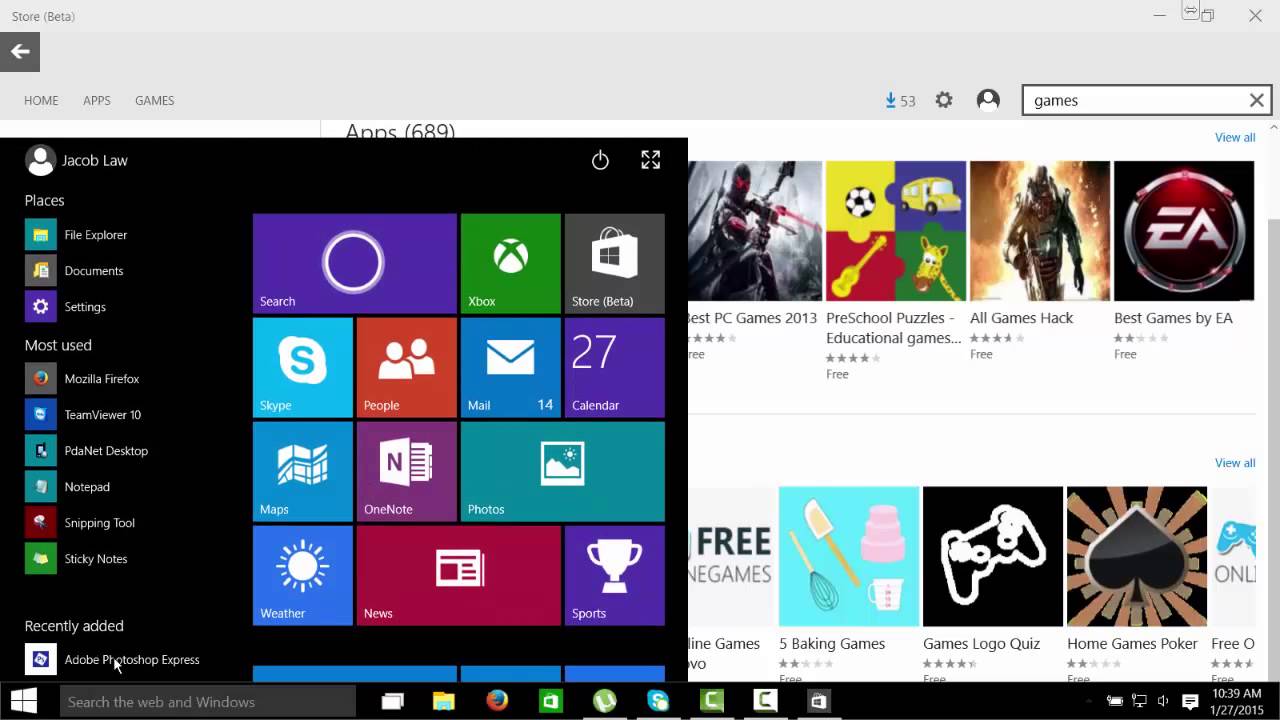This screenshot has width=1280, height=720.
Task: Open the News tile
Action: (x=459, y=575)
